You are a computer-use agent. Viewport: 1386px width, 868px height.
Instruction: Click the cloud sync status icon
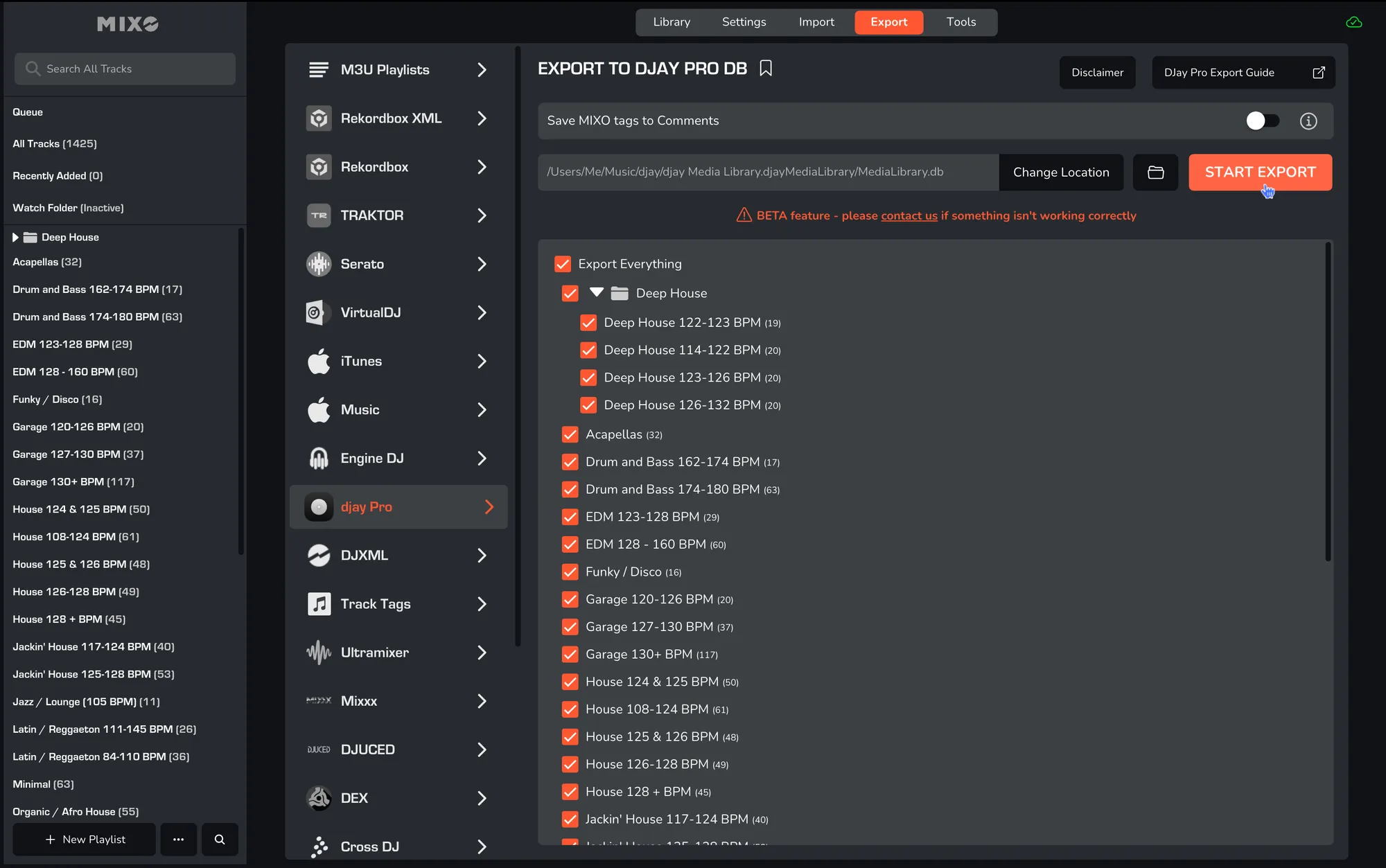pos(1353,22)
